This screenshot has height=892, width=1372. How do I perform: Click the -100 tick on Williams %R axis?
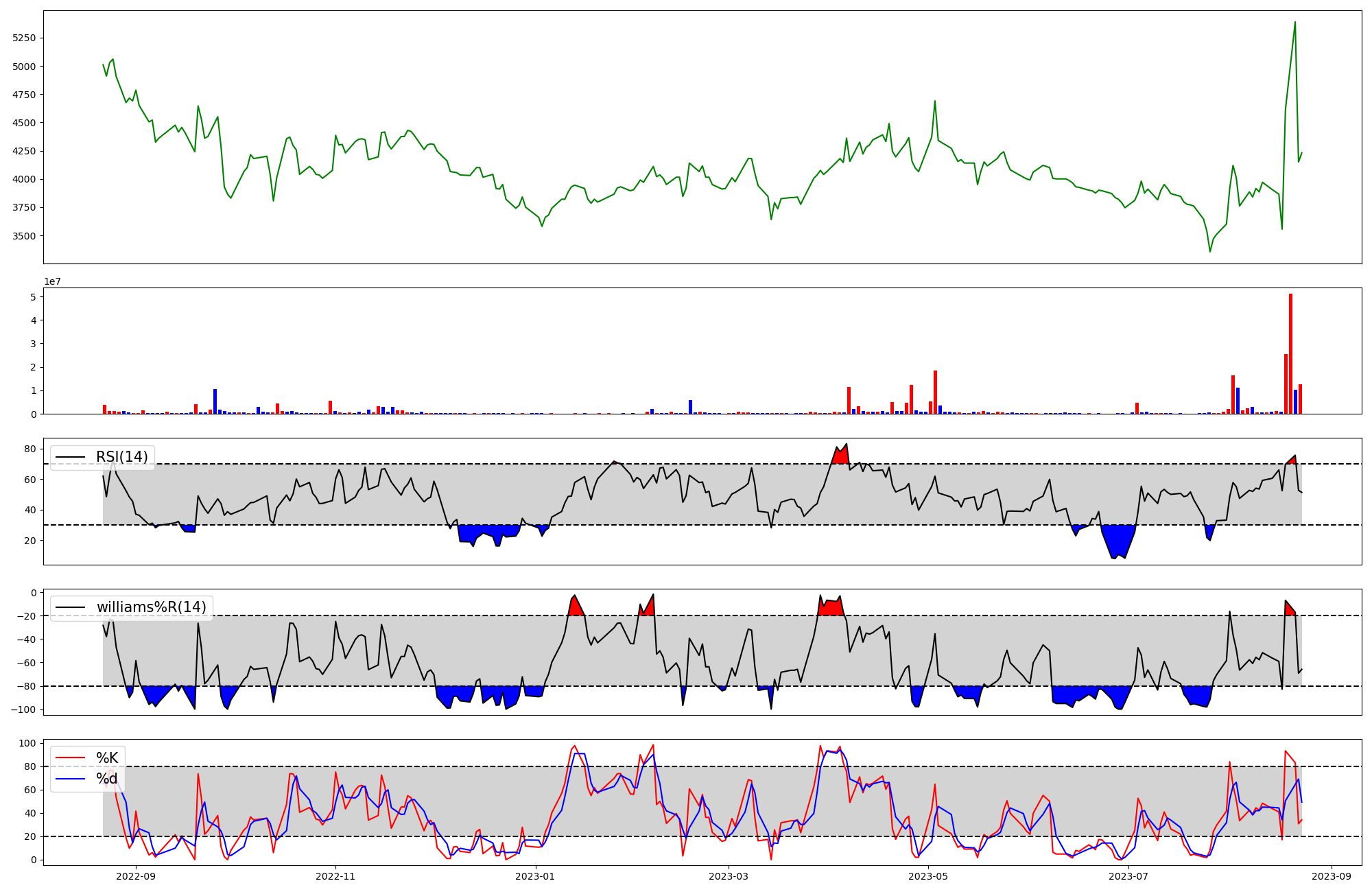tap(24, 709)
